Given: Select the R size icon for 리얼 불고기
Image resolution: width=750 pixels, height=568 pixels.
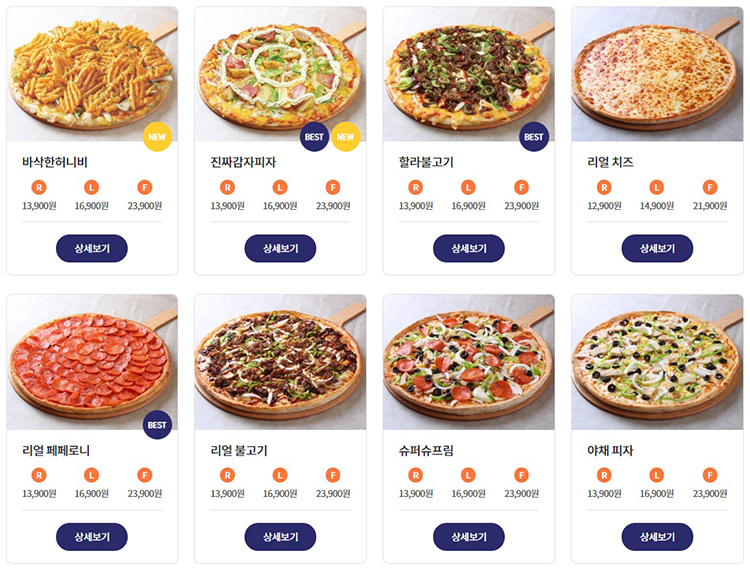Looking at the screenshot, I should pos(228,475).
